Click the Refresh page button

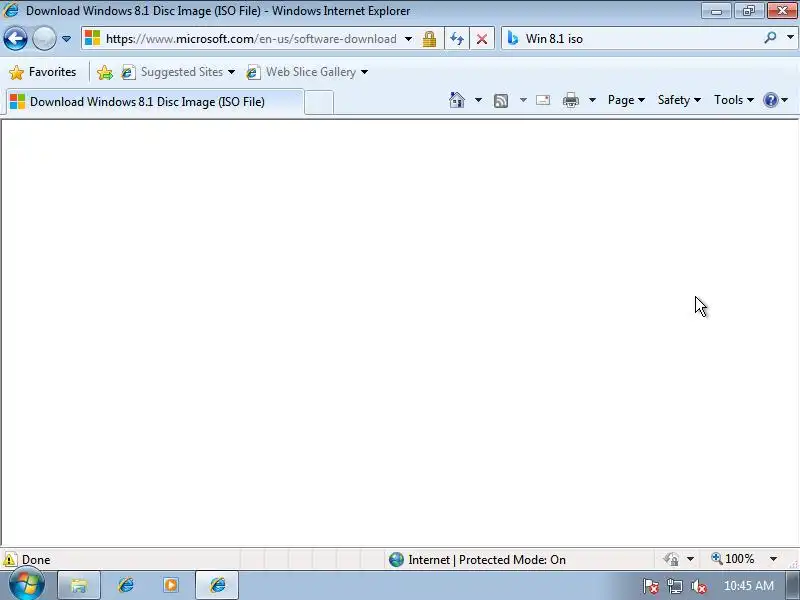457,39
